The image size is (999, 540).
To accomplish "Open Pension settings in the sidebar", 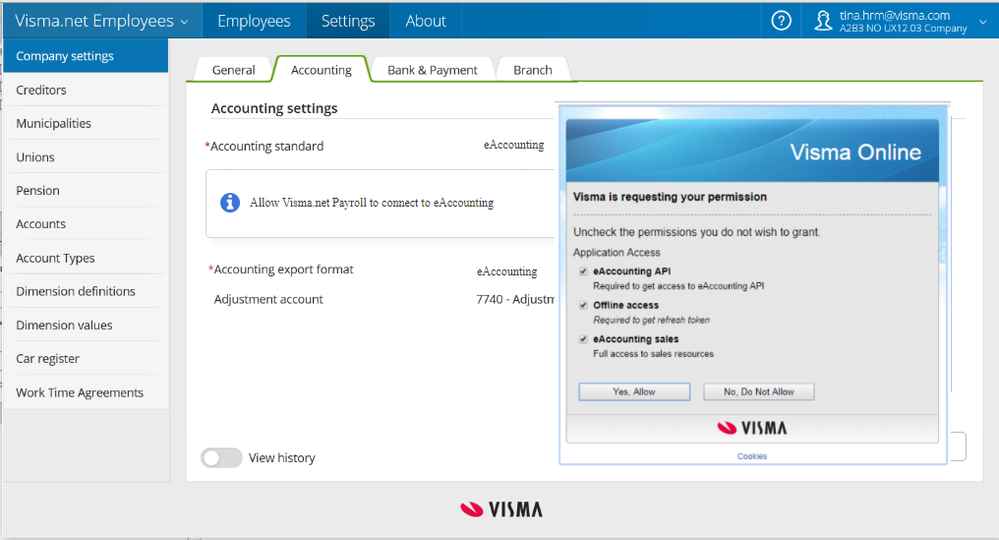I will click(x=86, y=190).
